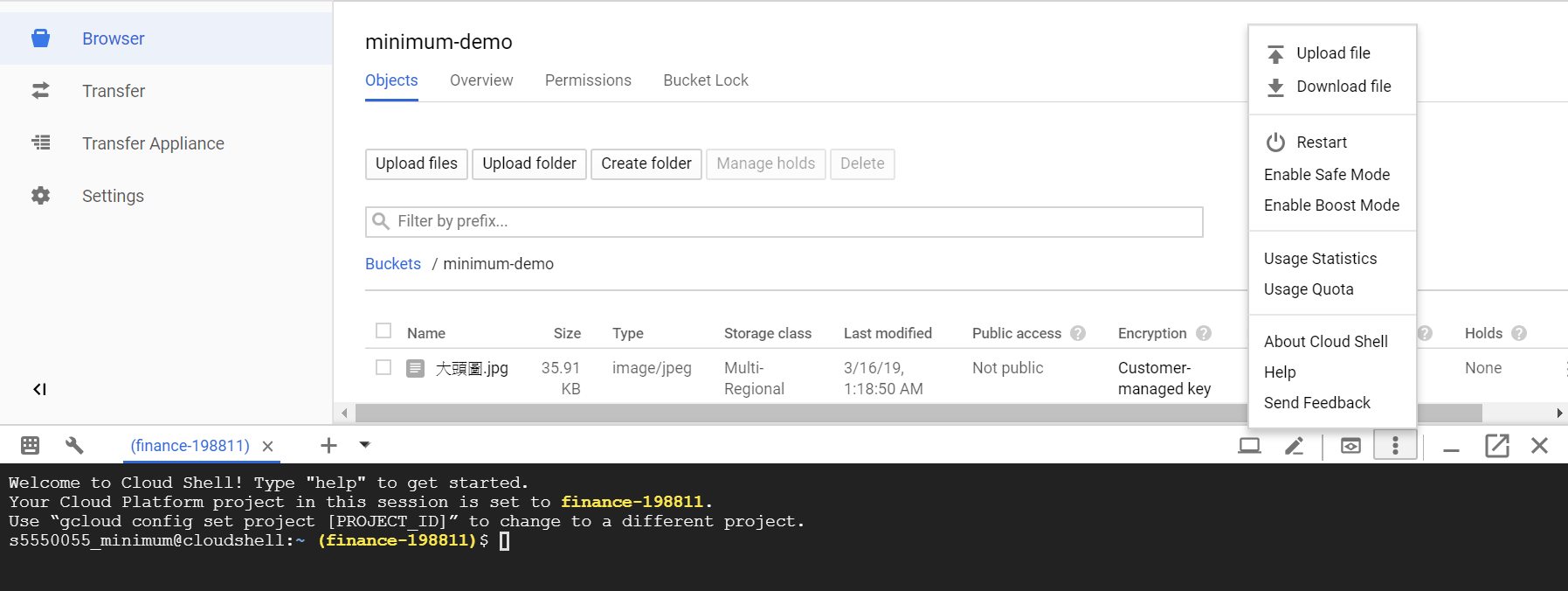This screenshot has width=1568, height=591.
Task: Click the Transfer Appliance list icon
Action: tap(40, 143)
